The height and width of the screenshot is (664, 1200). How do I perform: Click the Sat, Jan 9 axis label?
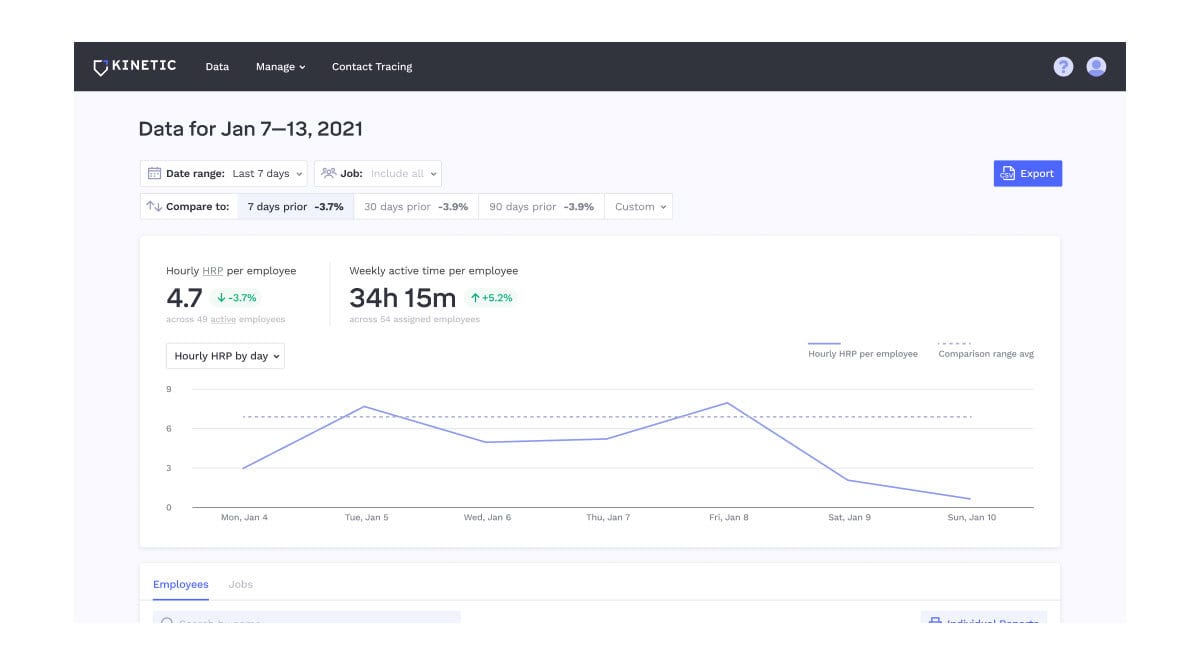[x=849, y=518]
